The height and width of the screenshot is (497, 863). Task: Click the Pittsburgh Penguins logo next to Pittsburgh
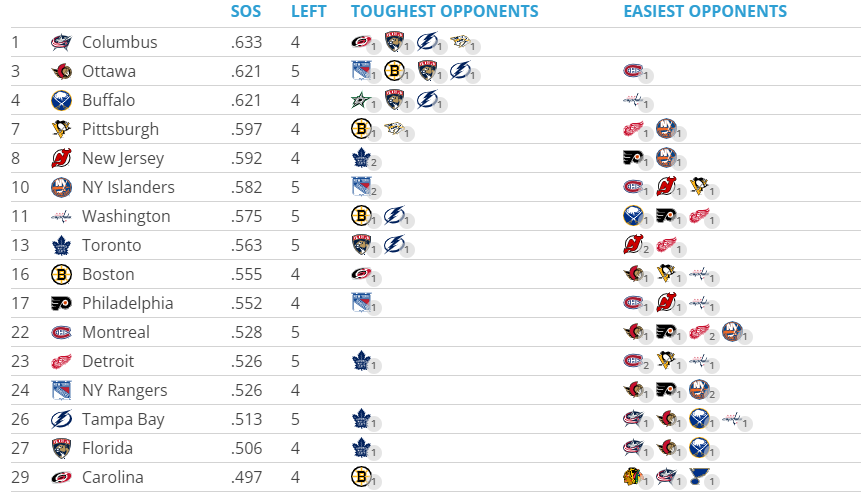tap(61, 129)
